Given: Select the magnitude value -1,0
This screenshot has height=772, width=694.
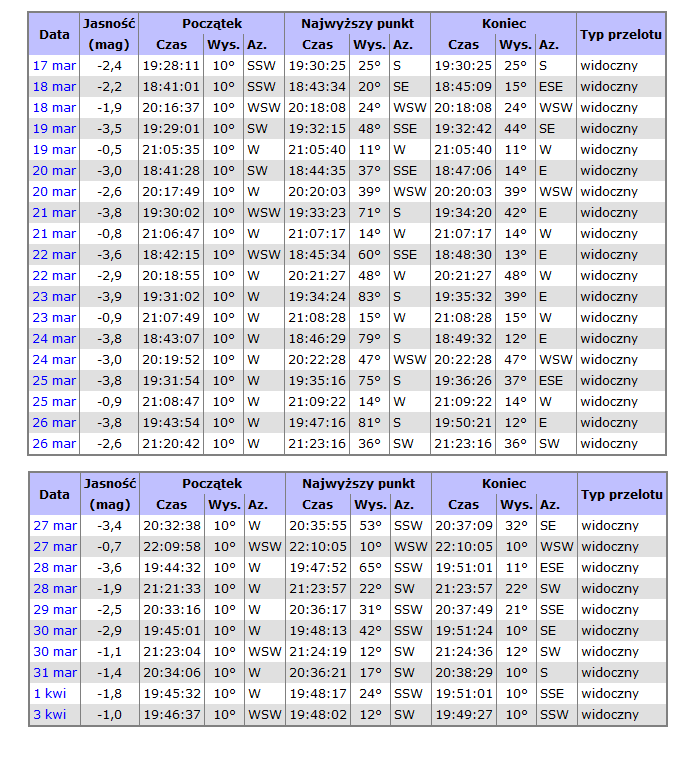Looking at the screenshot, I should [x=109, y=715].
